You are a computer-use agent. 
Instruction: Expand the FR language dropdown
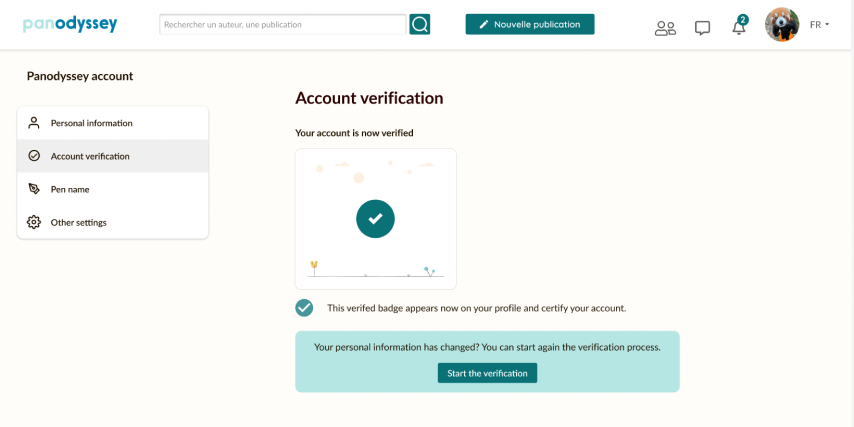[x=820, y=24]
